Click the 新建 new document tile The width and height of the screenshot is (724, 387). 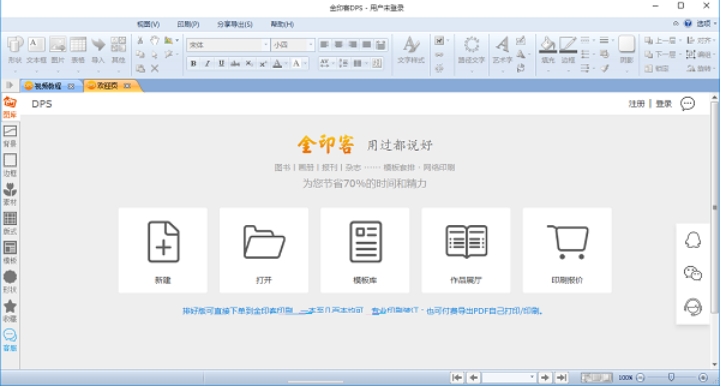coord(163,250)
